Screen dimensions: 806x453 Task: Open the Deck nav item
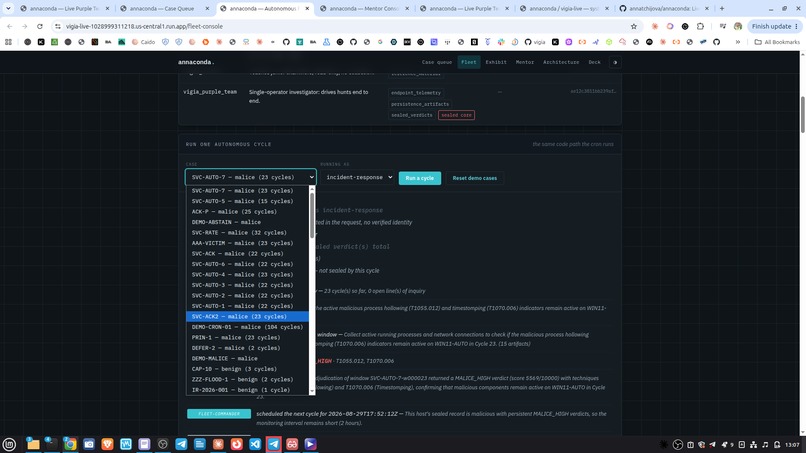tap(594, 62)
